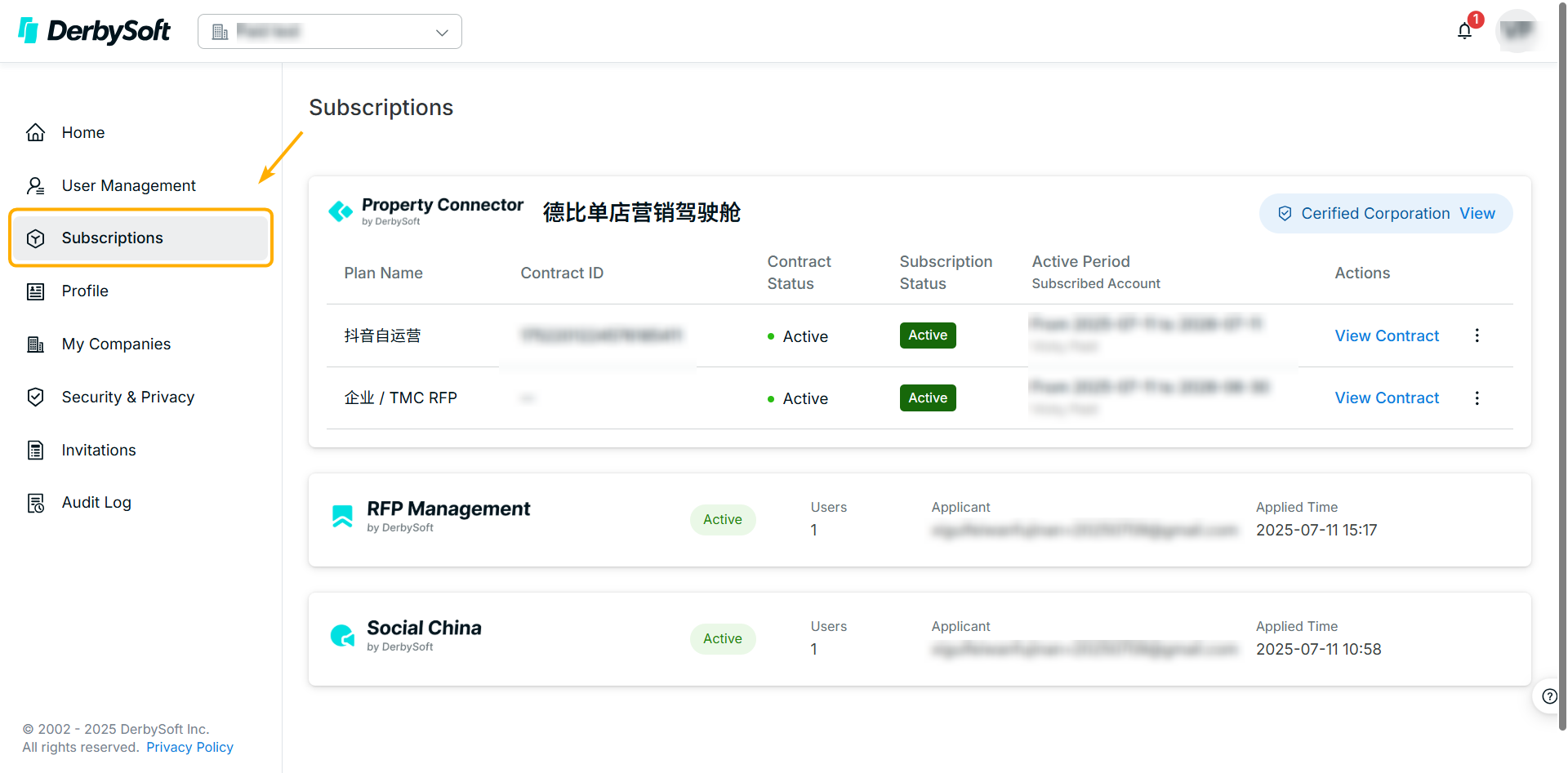
Task: Click the DerbySoft logo
Action: (94, 31)
